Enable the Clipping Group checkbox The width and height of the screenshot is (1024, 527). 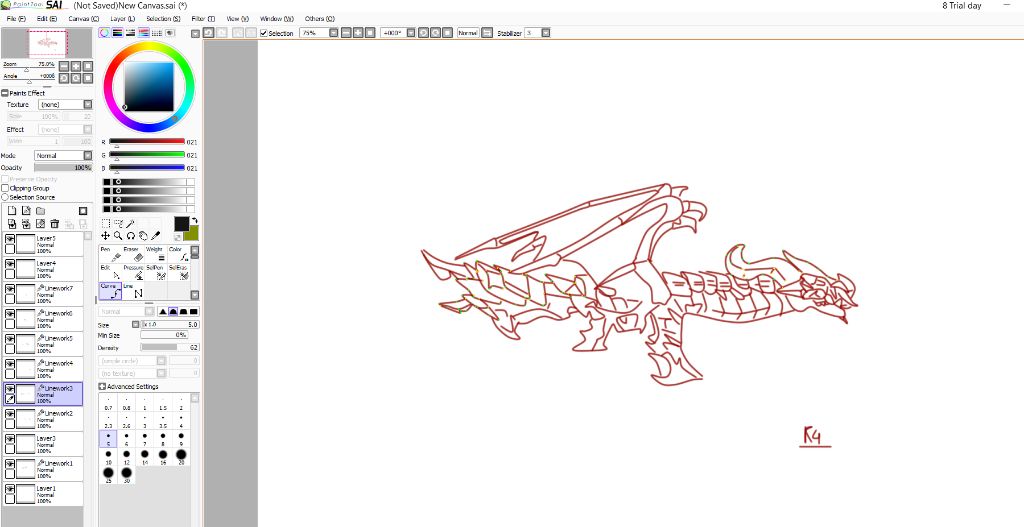pos(5,188)
